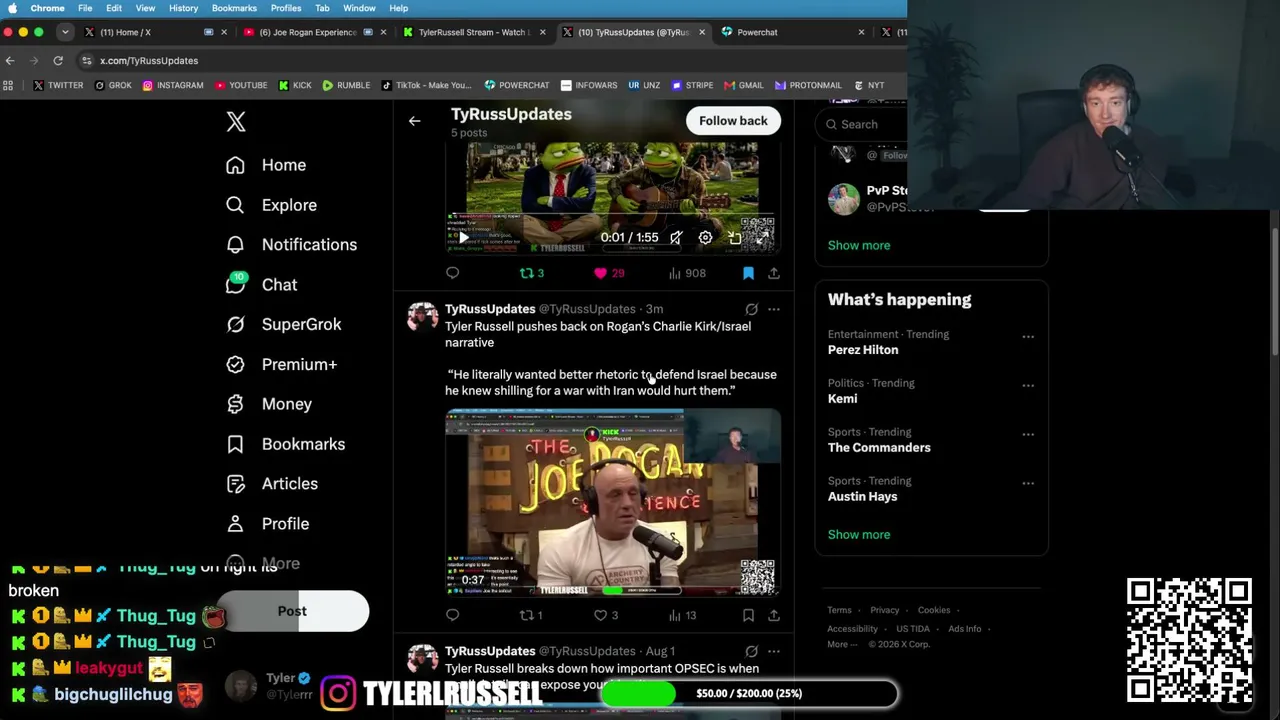Open Money in the X sidebar
The image size is (1280, 720).
(x=269, y=404)
